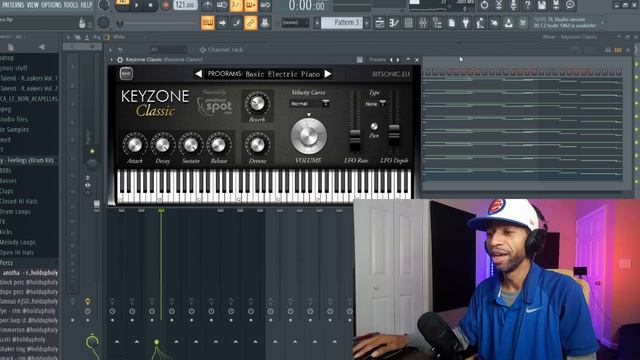Open the Velocity Curve Normal dropdown
640x360 pixels.
tap(309, 104)
